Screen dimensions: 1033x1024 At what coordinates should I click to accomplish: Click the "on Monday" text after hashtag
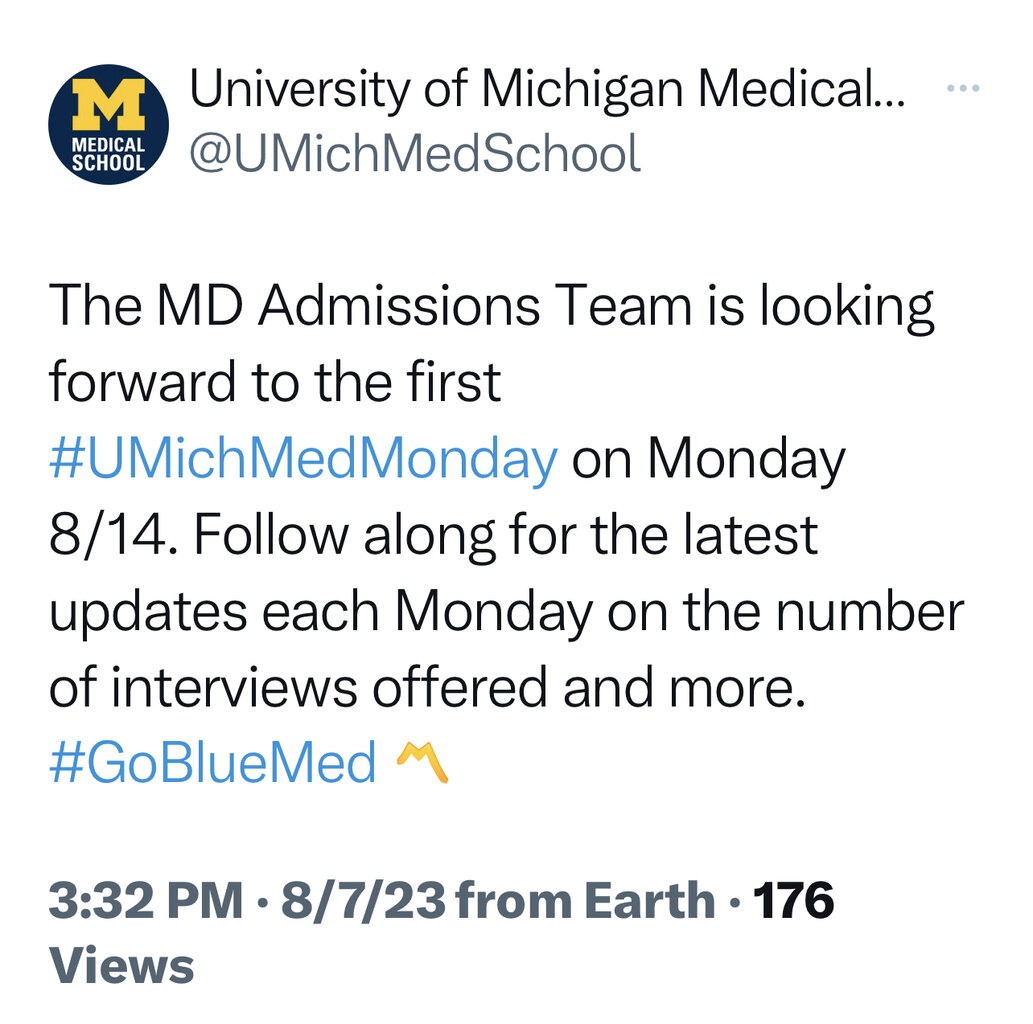708,459
